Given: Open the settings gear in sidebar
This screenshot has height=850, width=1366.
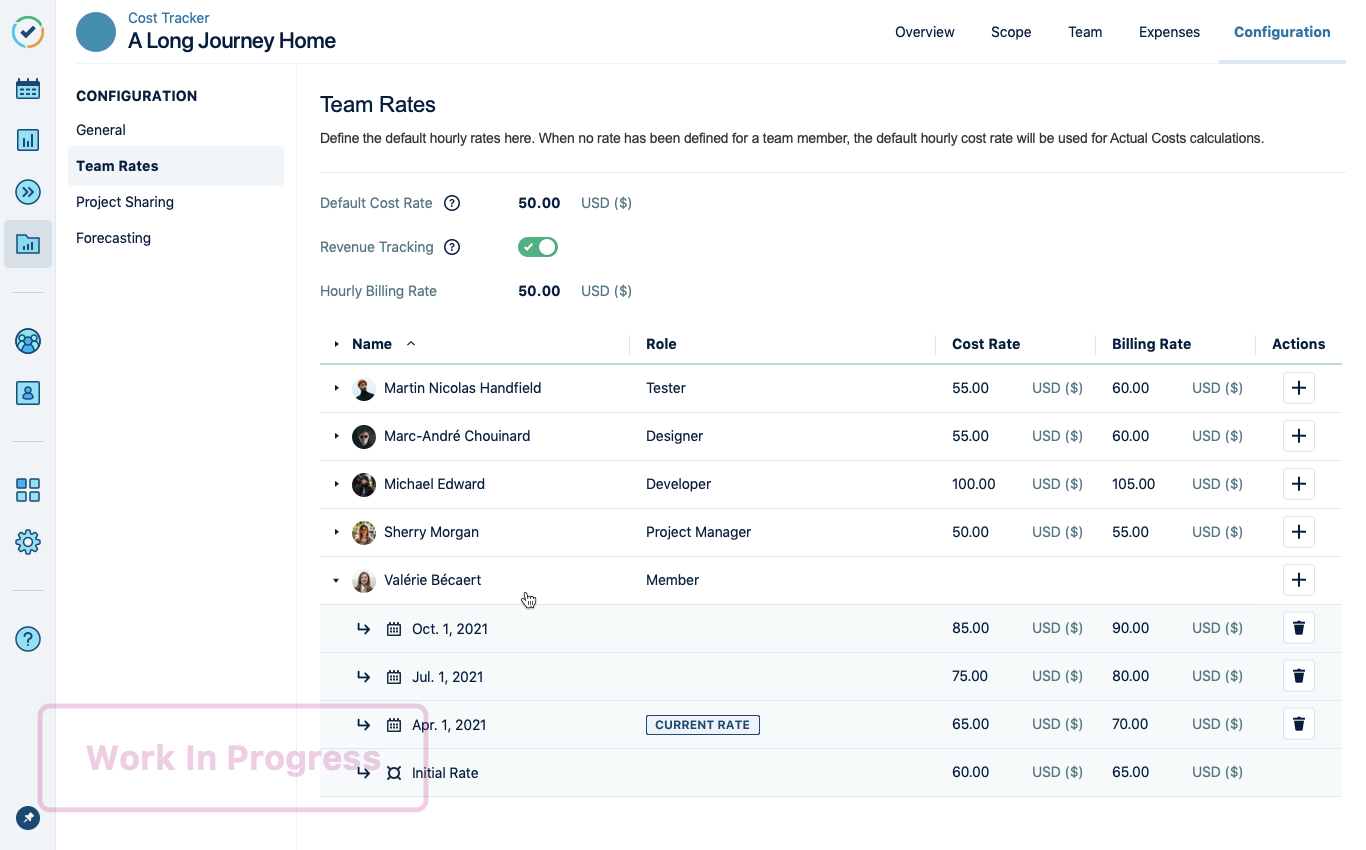Looking at the screenshot, I should [28, 542].
